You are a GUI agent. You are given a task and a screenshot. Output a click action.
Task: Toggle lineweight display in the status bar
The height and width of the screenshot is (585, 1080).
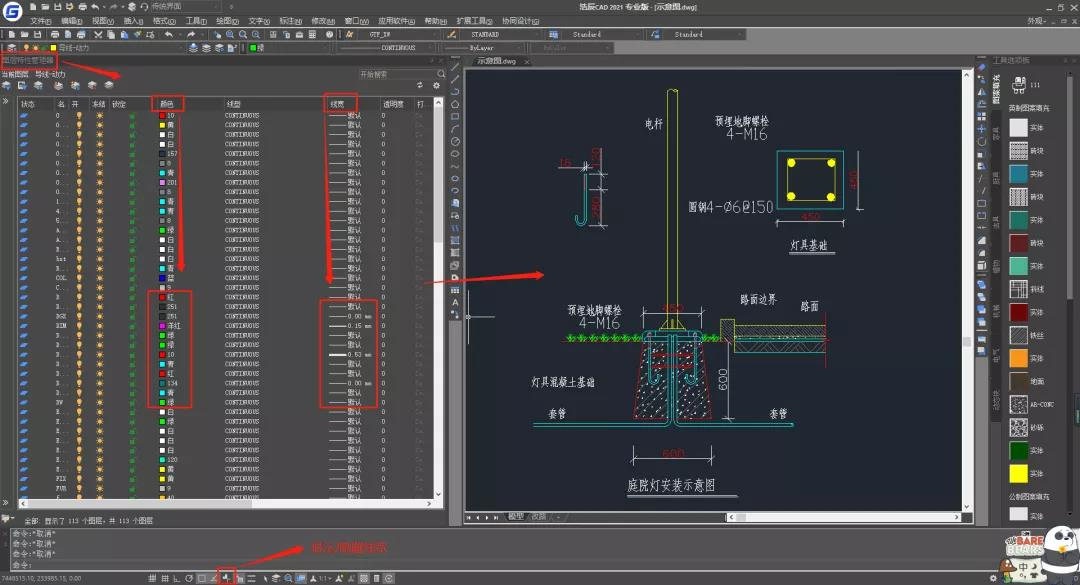pos(228,578)
